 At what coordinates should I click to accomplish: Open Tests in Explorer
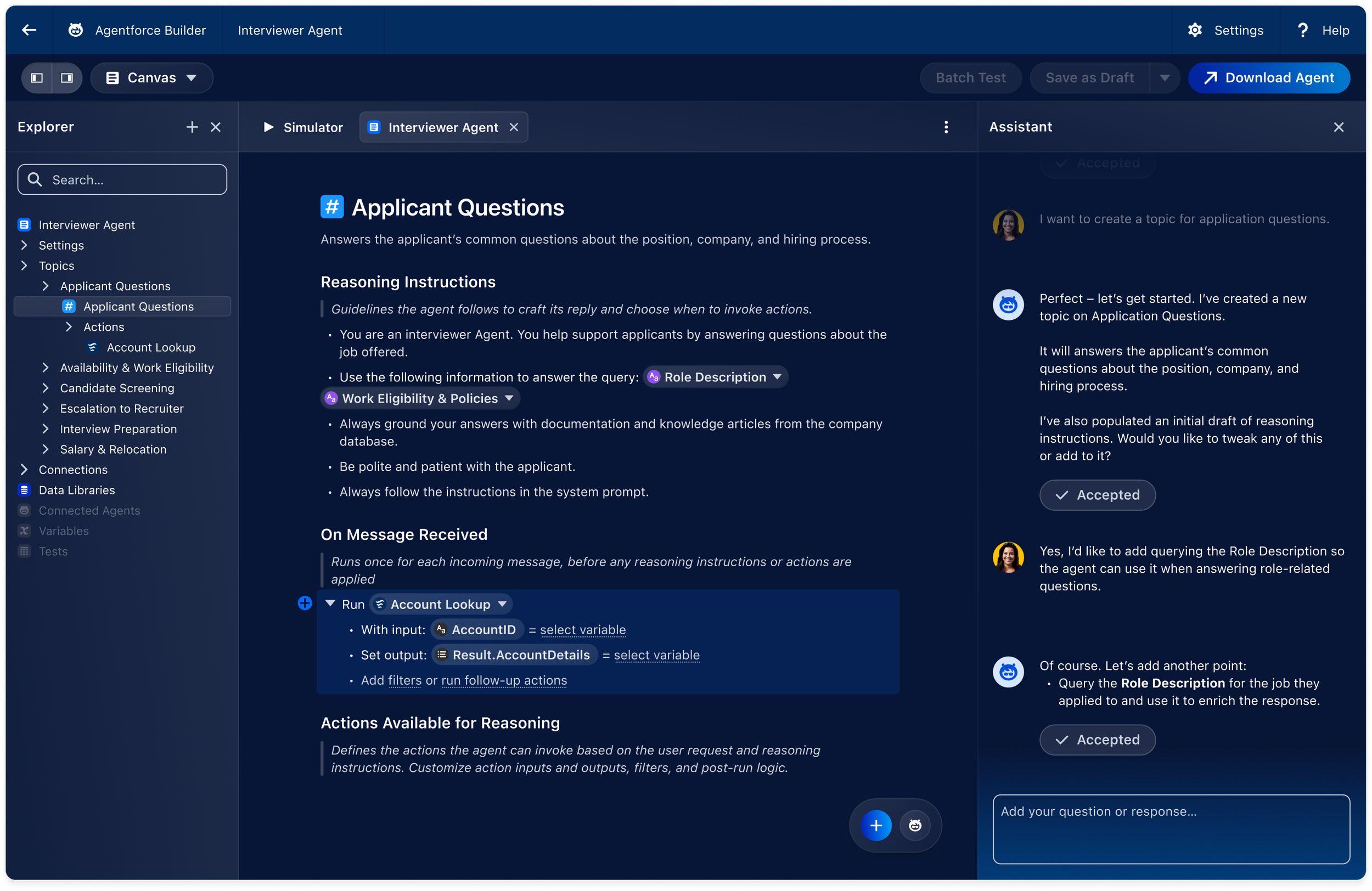click(53, 551)
